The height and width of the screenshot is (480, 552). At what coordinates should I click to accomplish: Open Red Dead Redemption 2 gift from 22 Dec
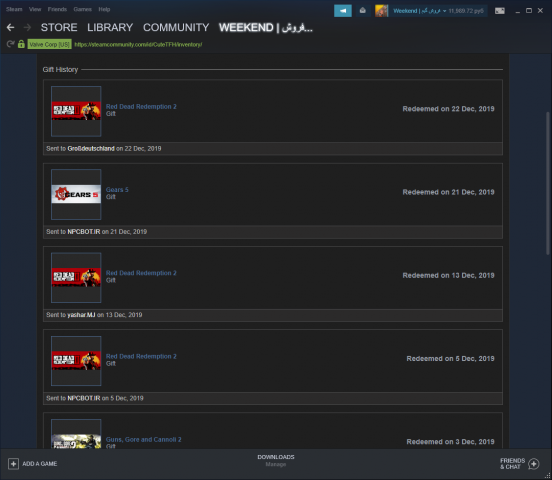click(141, 106)
